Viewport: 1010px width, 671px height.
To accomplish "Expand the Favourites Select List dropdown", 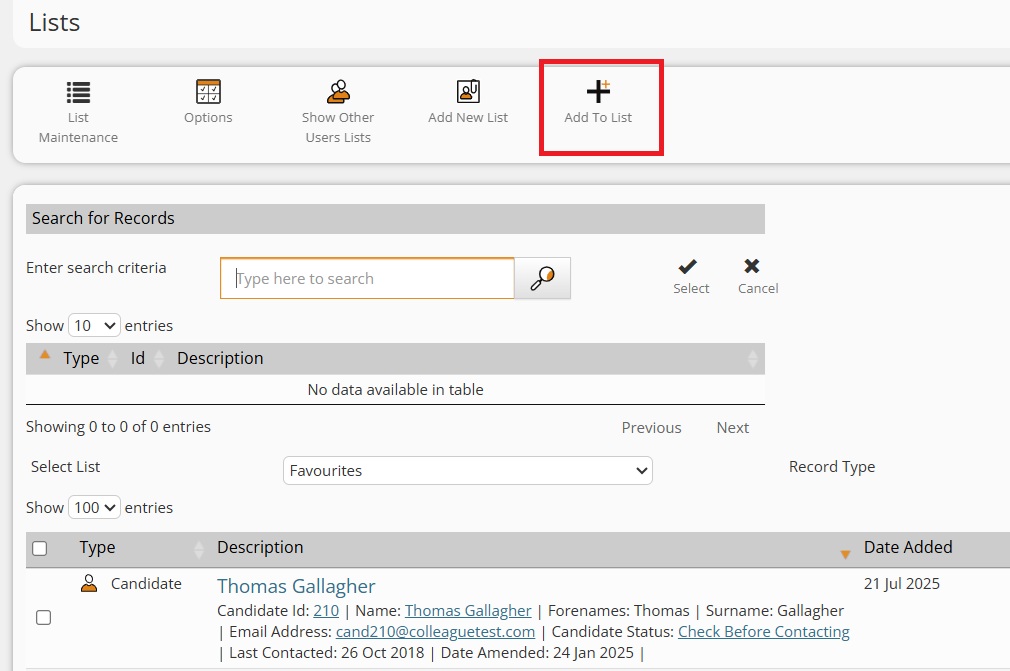I will pos(467,471).
